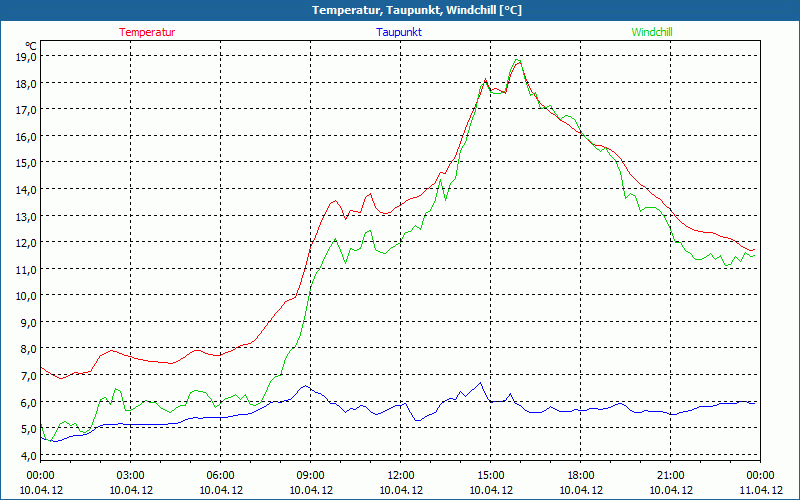This screenshot has height=500, width=800.
Task: Click the green Windchill legend label
Action: (x=652, y=32)
